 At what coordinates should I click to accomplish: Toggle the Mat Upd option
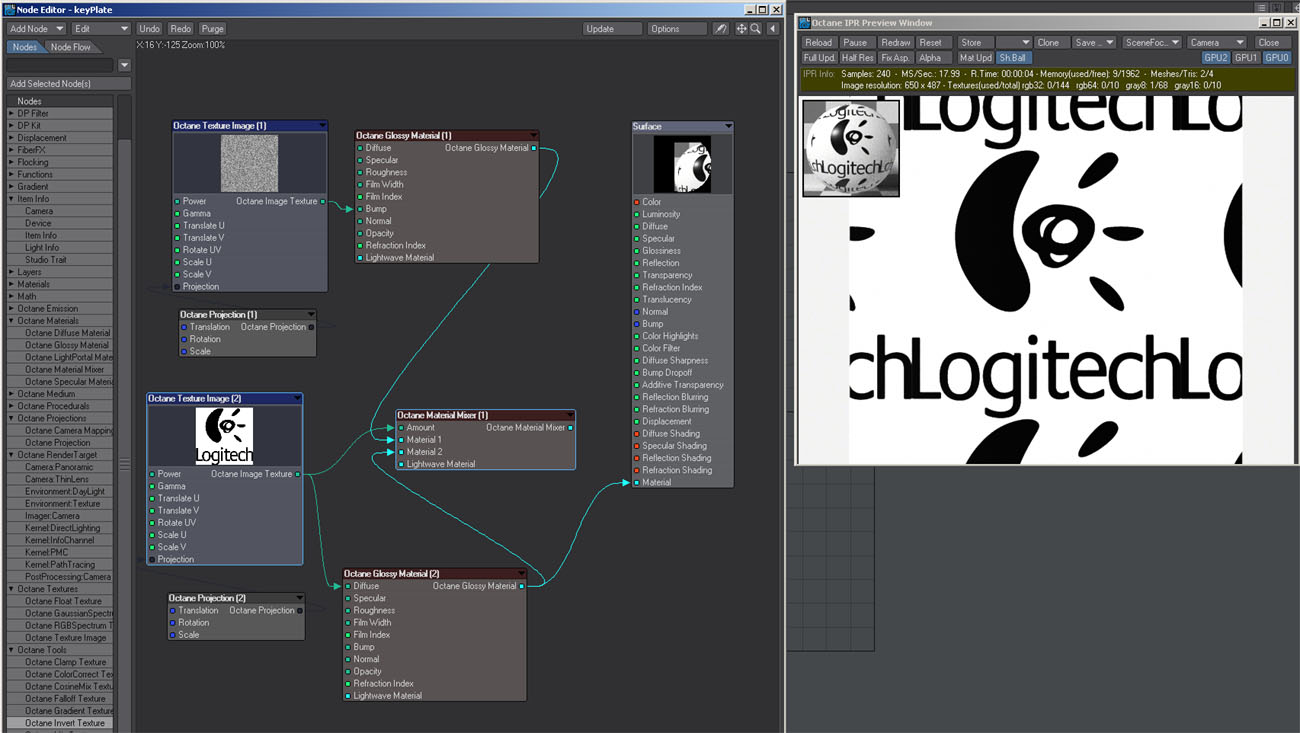(975, 58)
